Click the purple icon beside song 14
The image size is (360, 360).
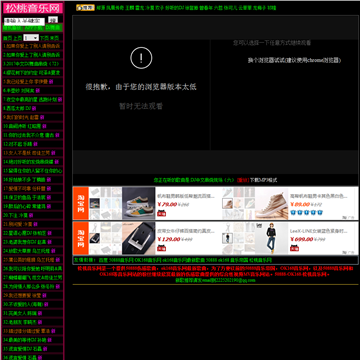(x=56, y=162)
